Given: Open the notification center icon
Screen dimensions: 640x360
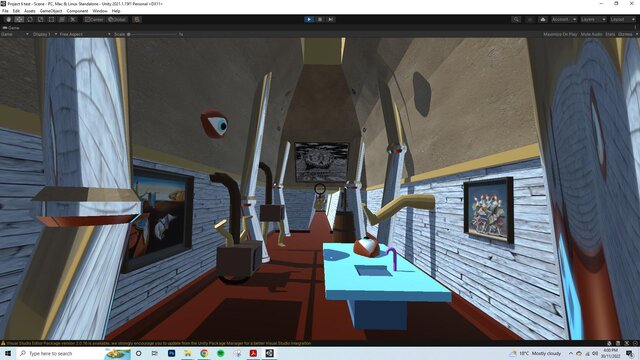Looking at the screenshot, I should click(630, 353).
